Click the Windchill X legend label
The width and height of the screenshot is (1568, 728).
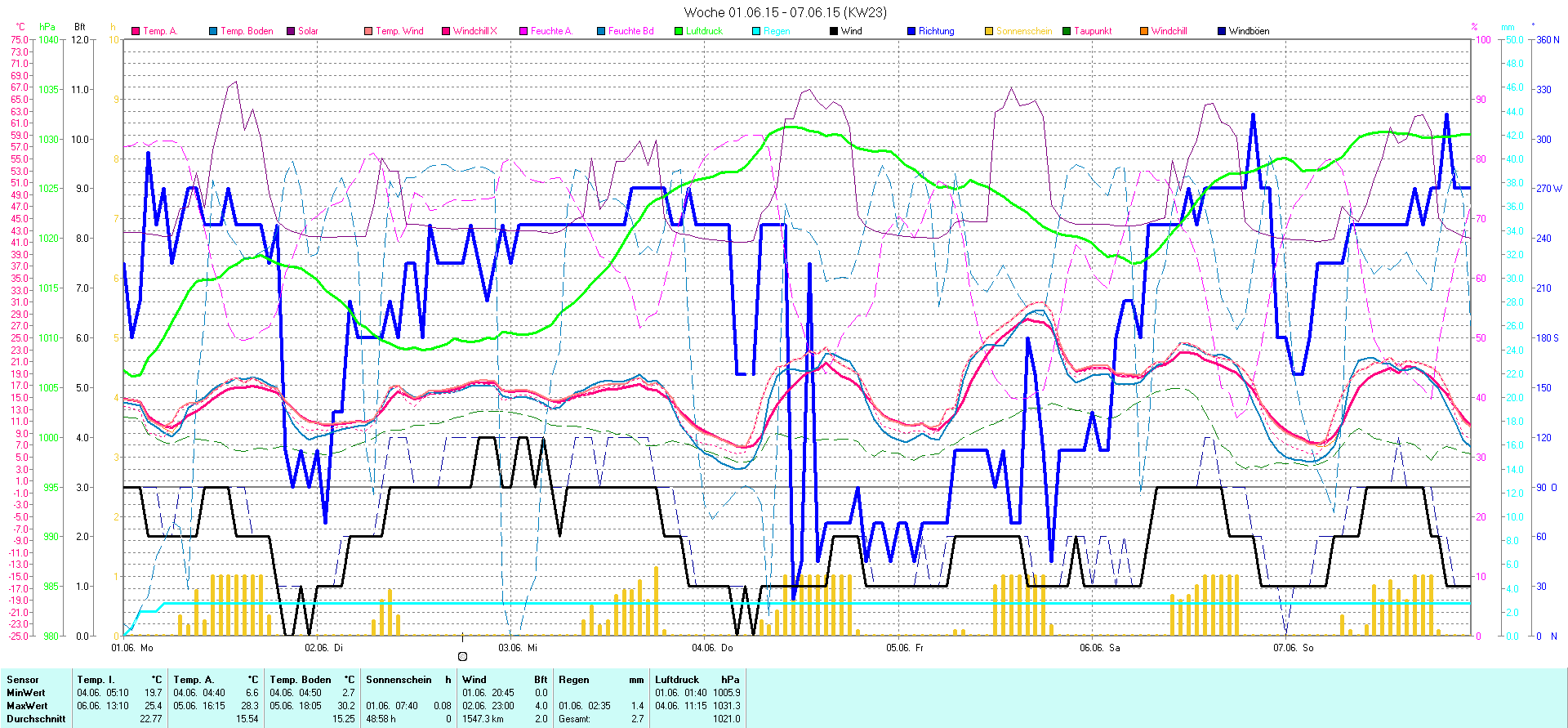coord(474,31)
